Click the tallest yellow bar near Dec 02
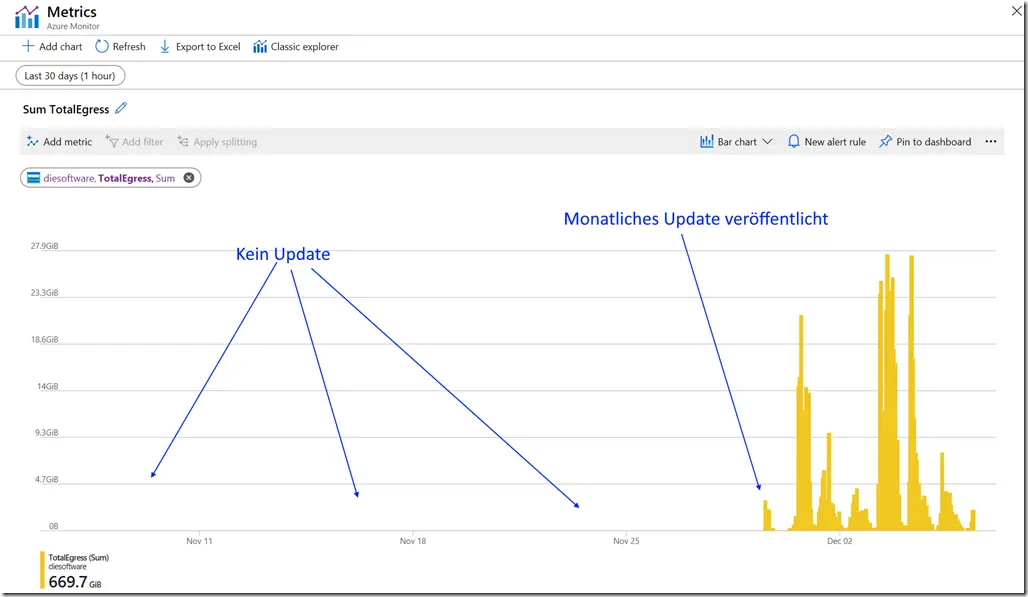The image size is (1028, 597). 888,393
